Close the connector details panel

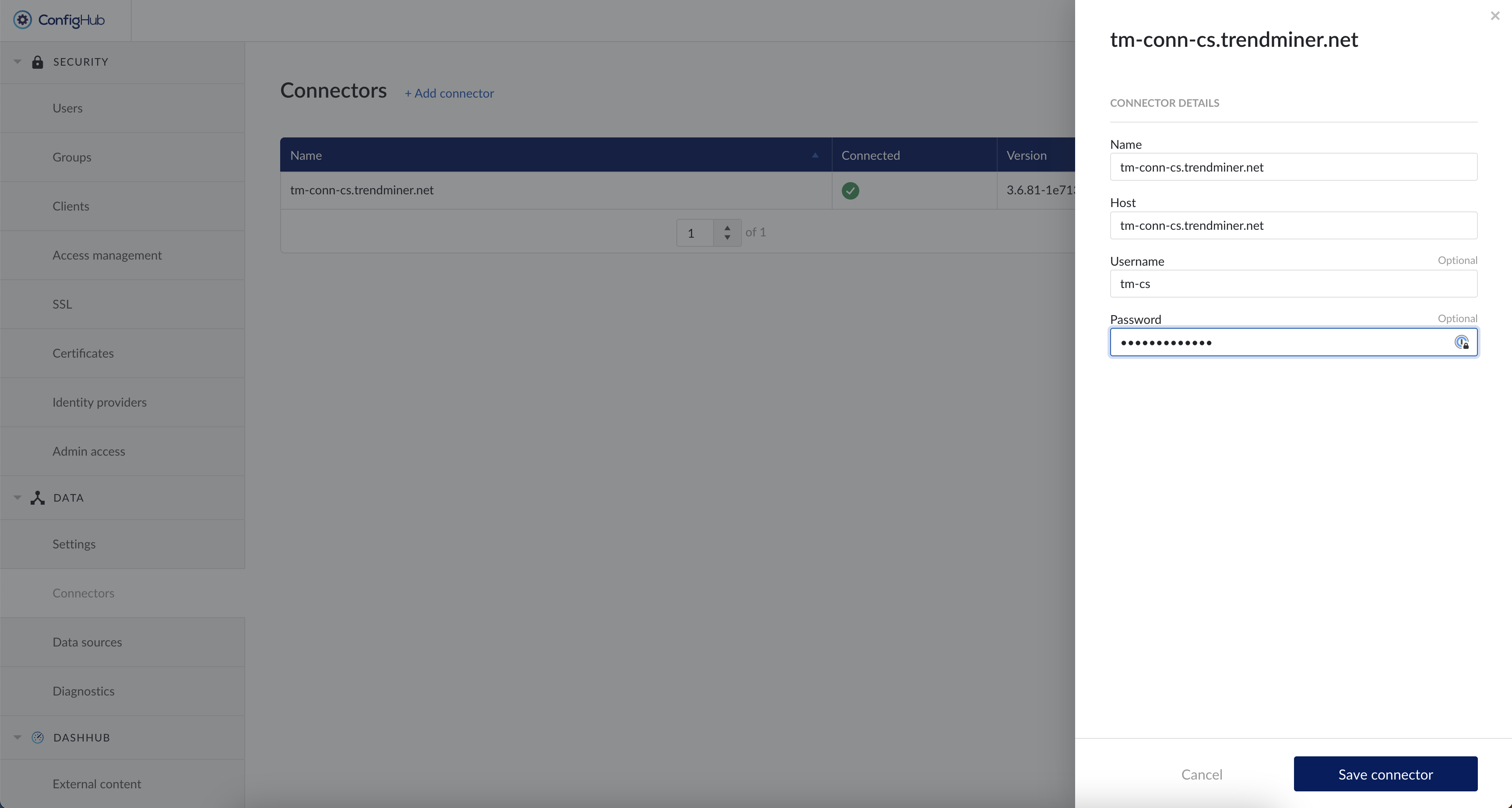pos(1494,17)
